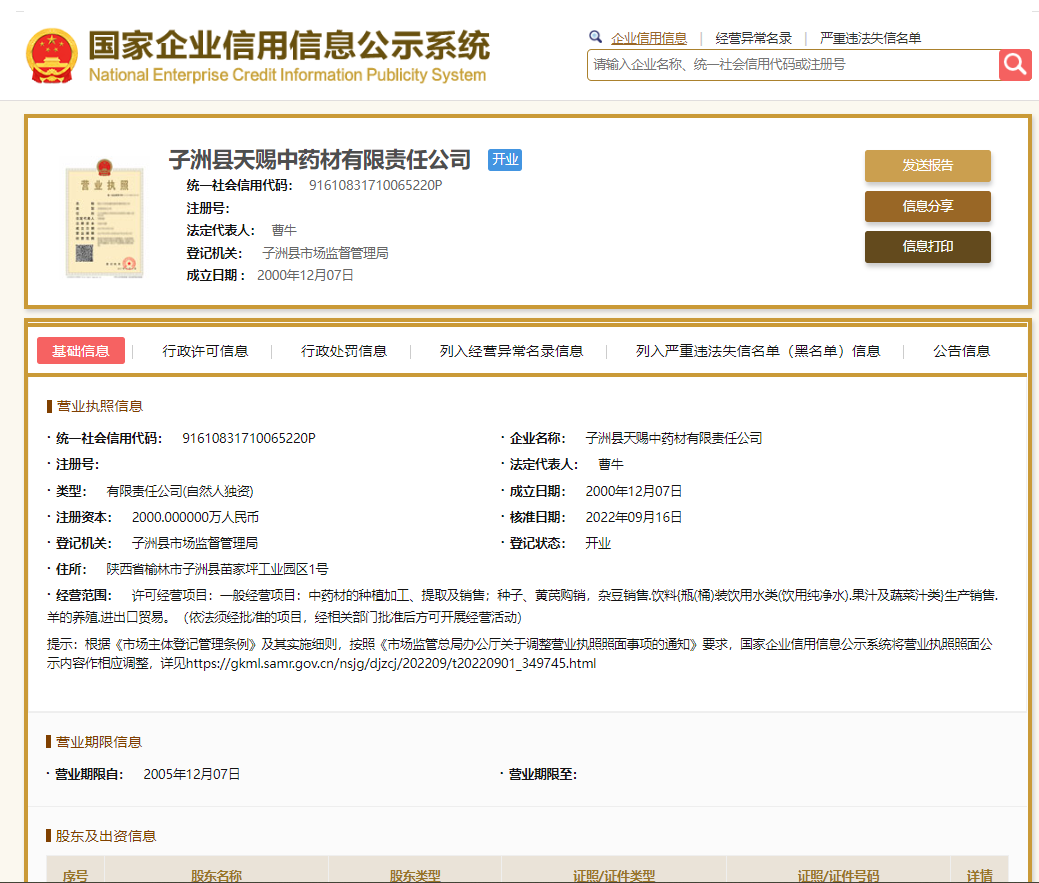Open the 行政处罚信息 tab

(344, 351)
